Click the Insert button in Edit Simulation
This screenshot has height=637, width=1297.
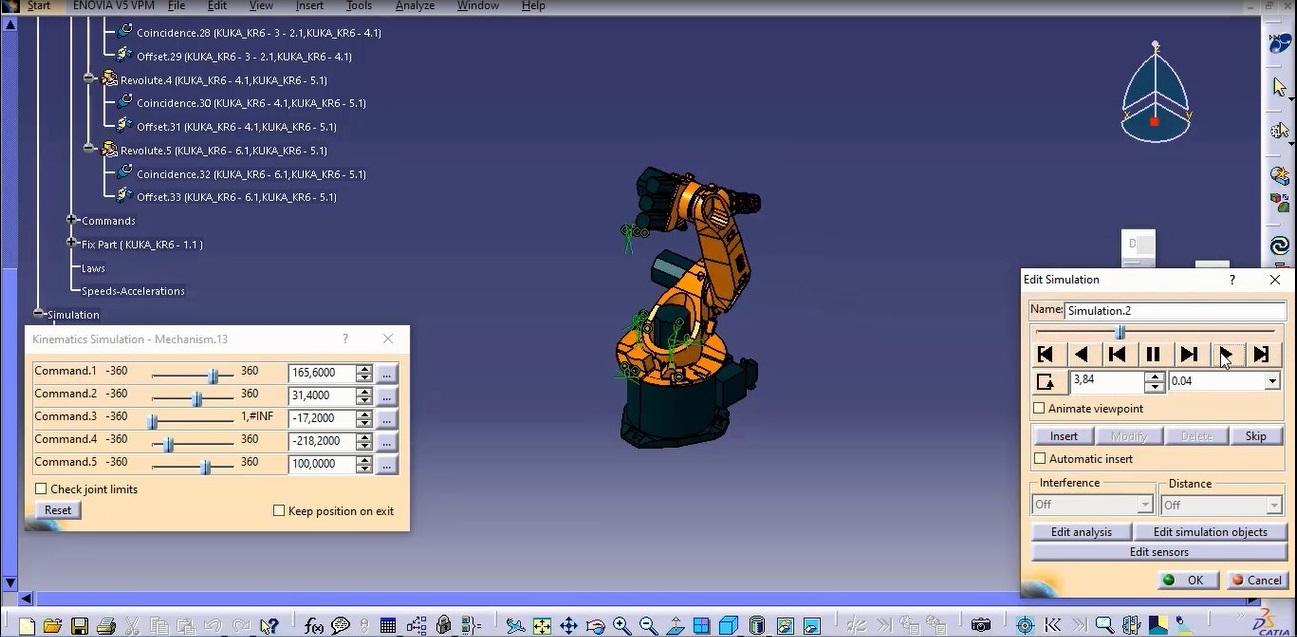coord(1064,436)
